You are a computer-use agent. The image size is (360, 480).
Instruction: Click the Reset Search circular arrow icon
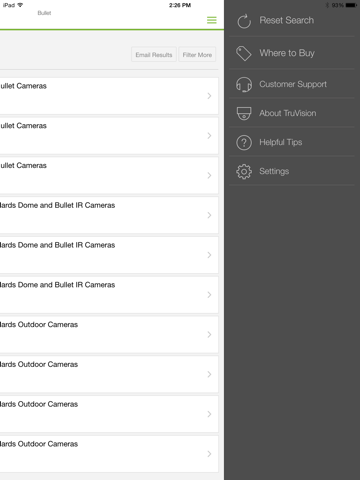[244, 21]
